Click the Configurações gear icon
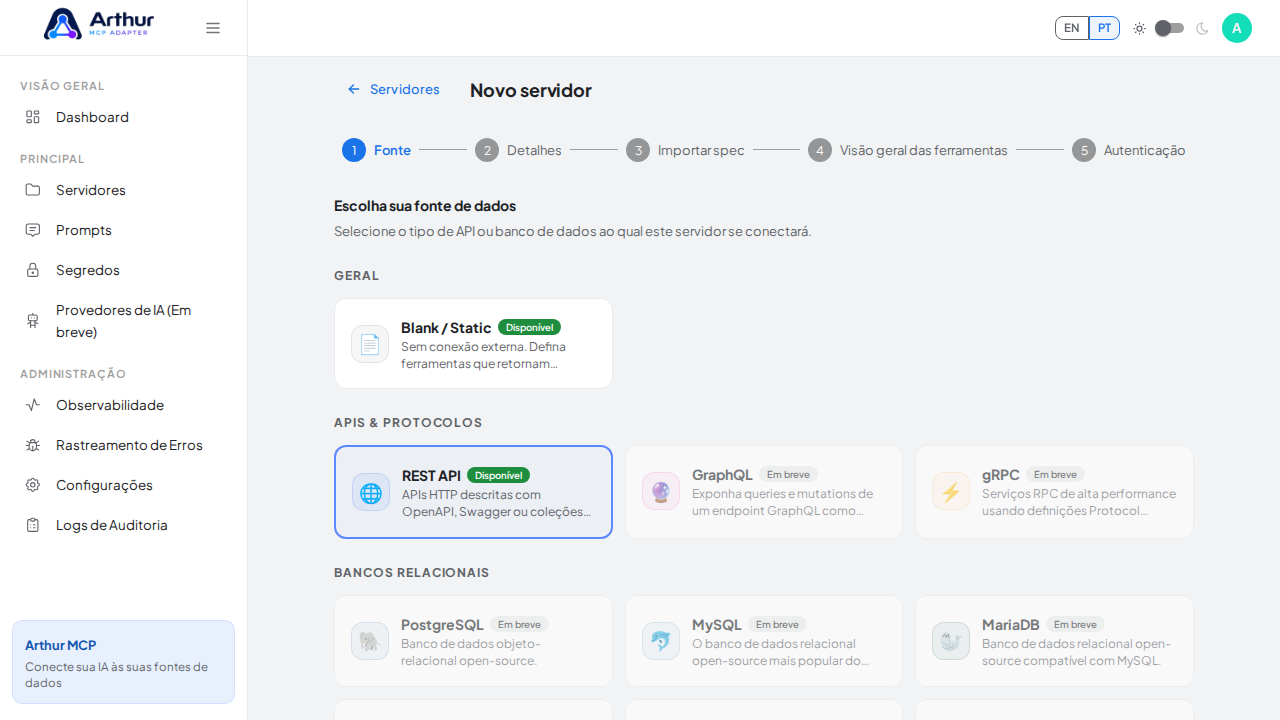Image resolution: width=1280 pixels, height=720 pixels. click(x=33, y=485)
